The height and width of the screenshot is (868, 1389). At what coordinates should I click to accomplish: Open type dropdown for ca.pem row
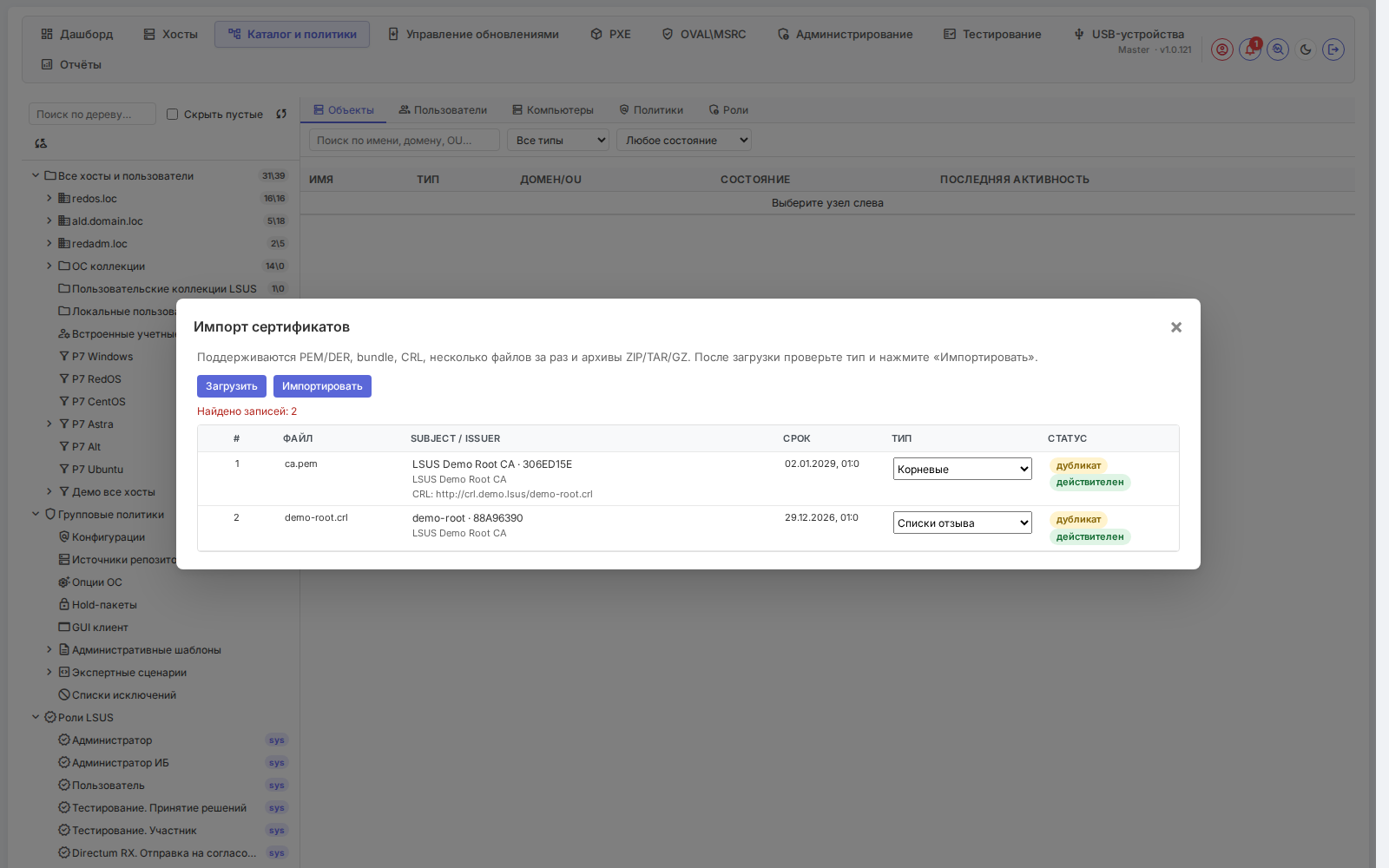pyautogui.click(x=963, y=469)
